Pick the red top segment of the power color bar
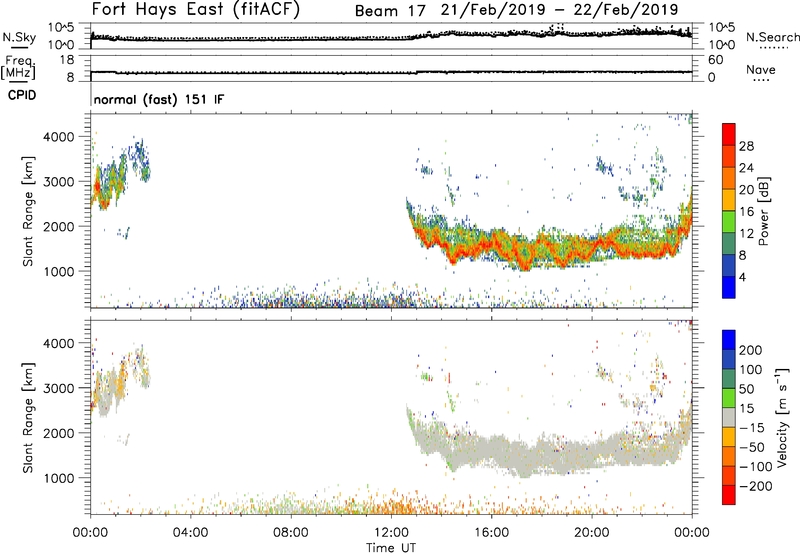Viewport: 800px width, 554px height. pos(729,134)
